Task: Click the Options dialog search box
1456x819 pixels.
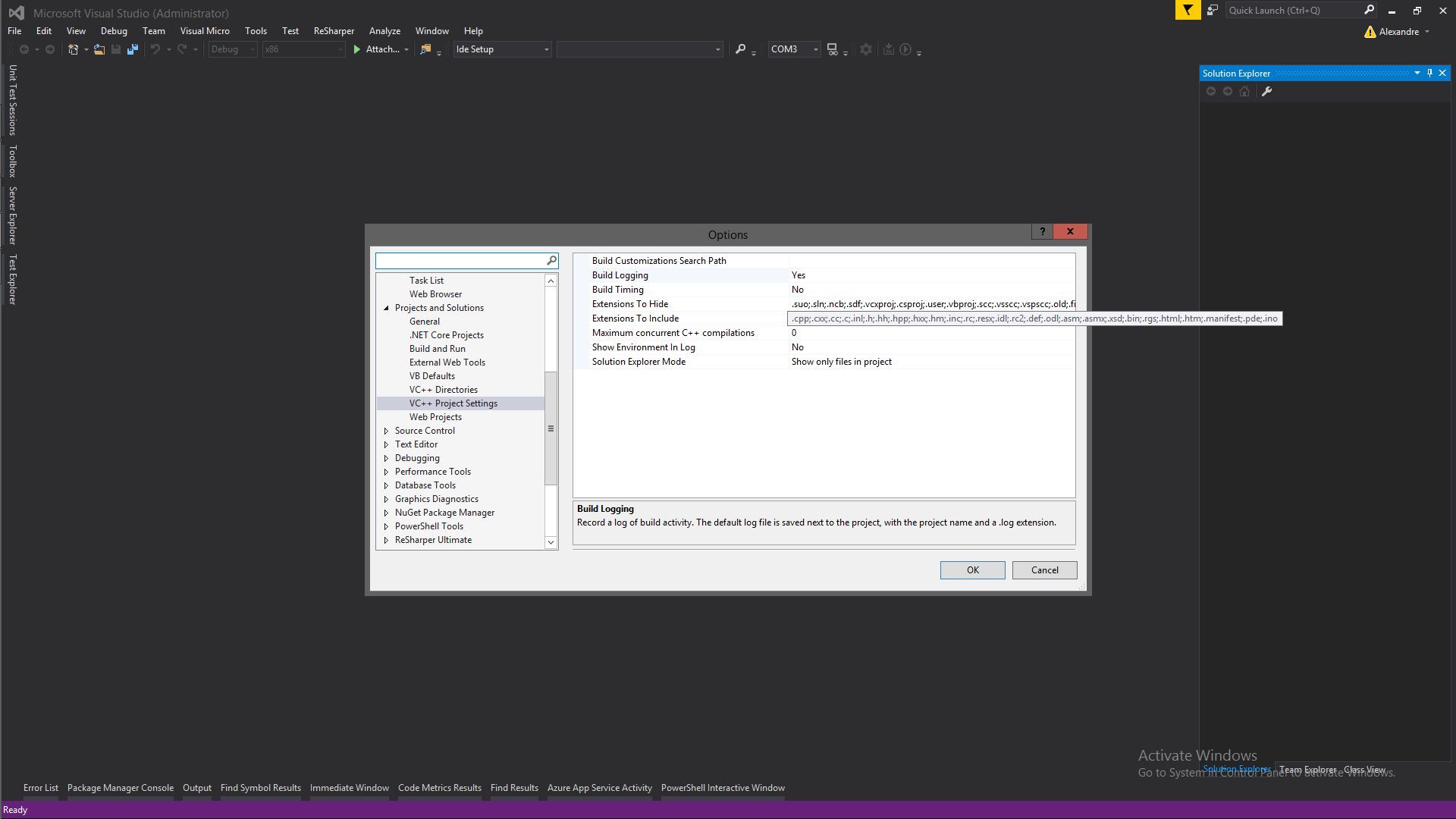Action: tap(463, 260)
